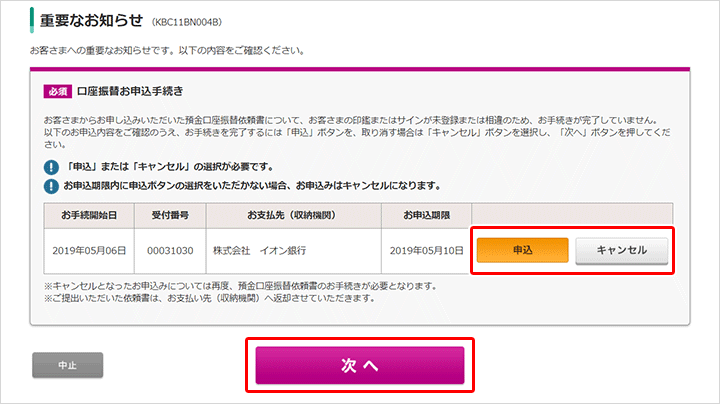This screenshot has width=720, height=404.
Task: Click the screen code KBC11BN004B
Action: click(188, 20)
